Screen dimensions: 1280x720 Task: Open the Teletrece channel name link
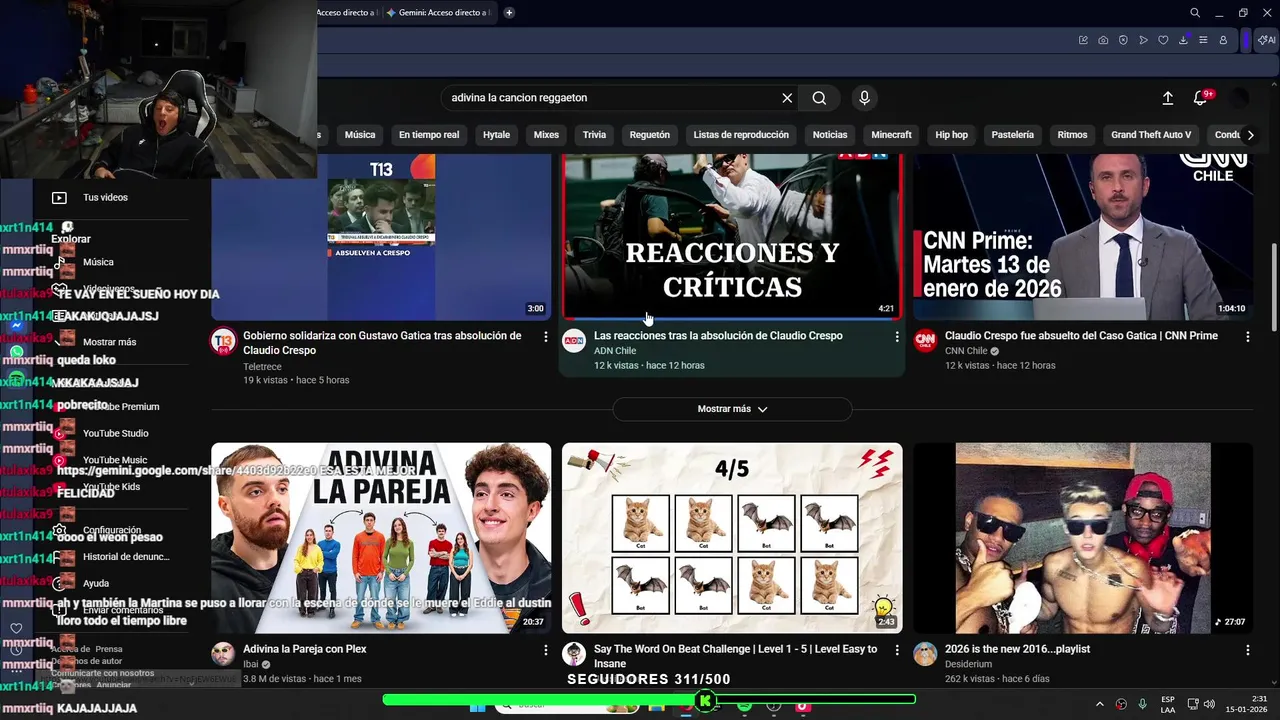262,367
